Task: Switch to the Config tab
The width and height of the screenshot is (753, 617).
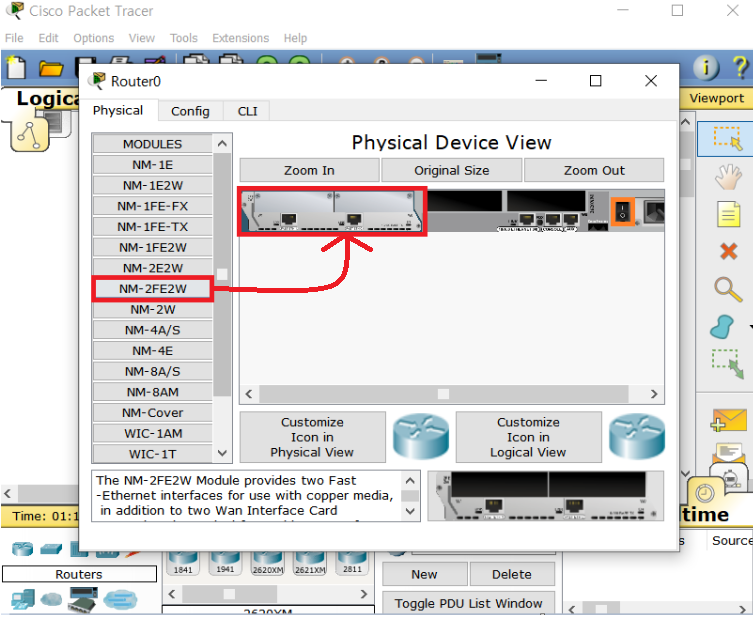Action: coord(190,111)
